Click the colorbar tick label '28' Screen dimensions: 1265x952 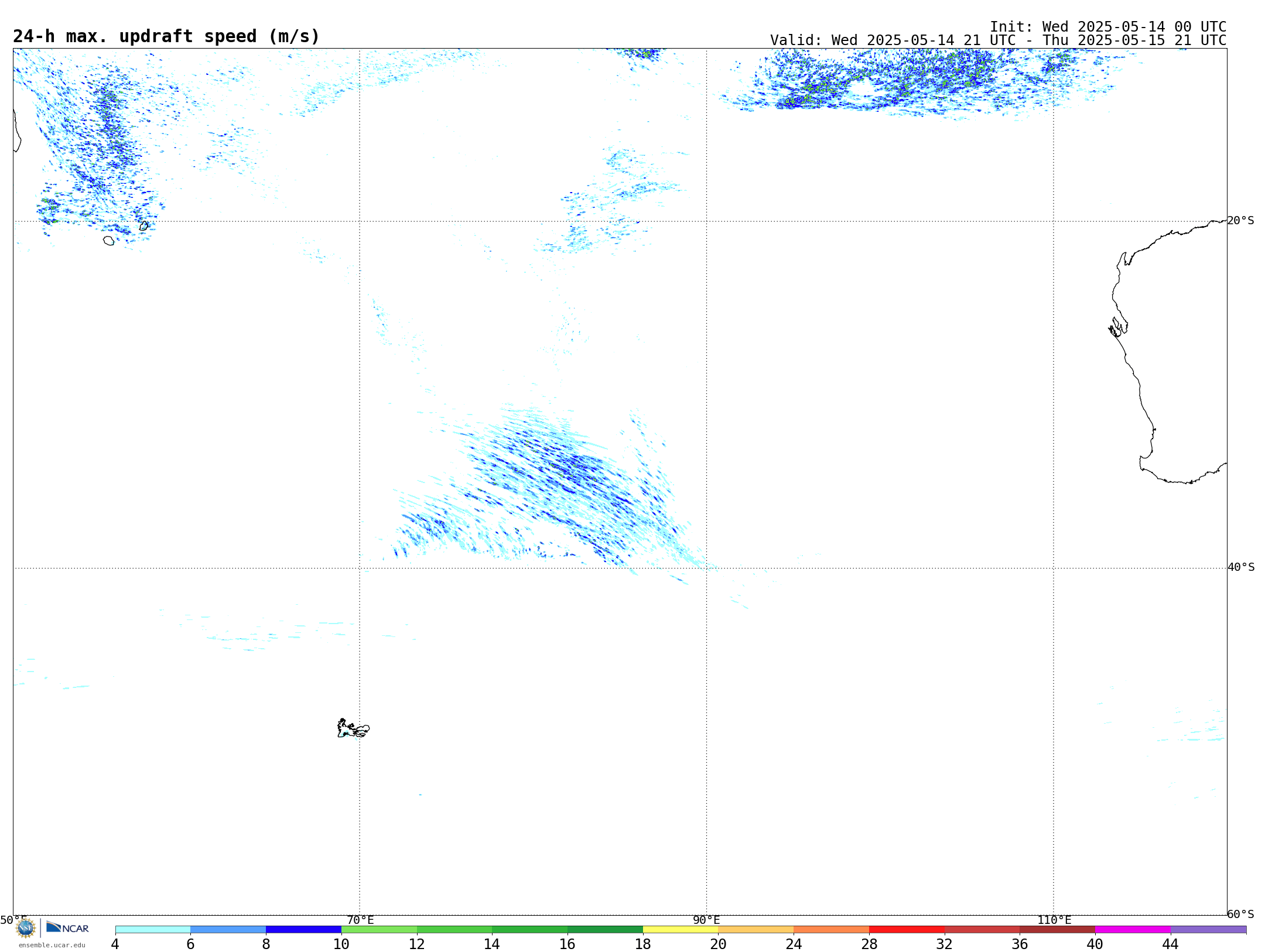[x=869, y=944]
